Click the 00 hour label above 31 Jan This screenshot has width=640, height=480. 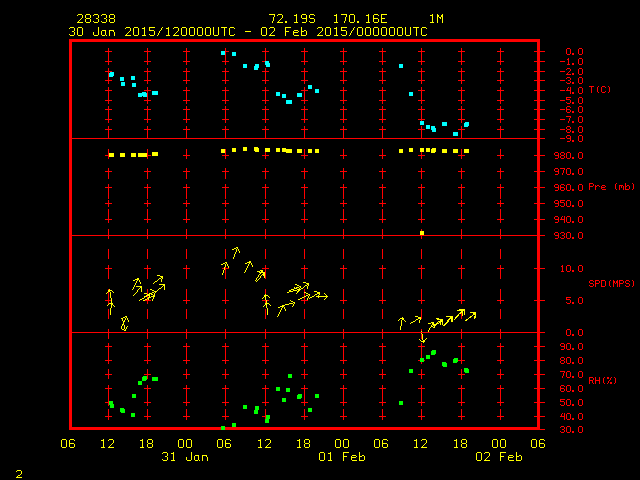(x=185, y=443)
